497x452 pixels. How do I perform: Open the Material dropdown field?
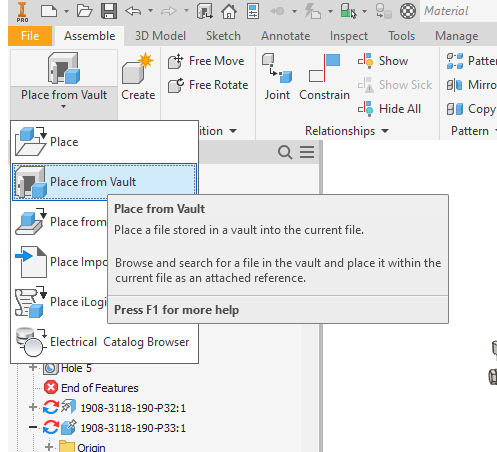(459, 11)
